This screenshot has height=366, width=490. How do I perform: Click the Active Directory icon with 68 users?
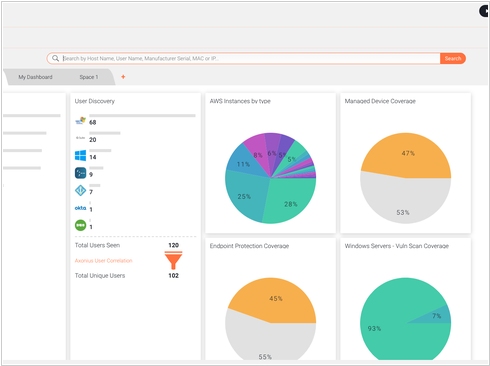tap(80, 120)
